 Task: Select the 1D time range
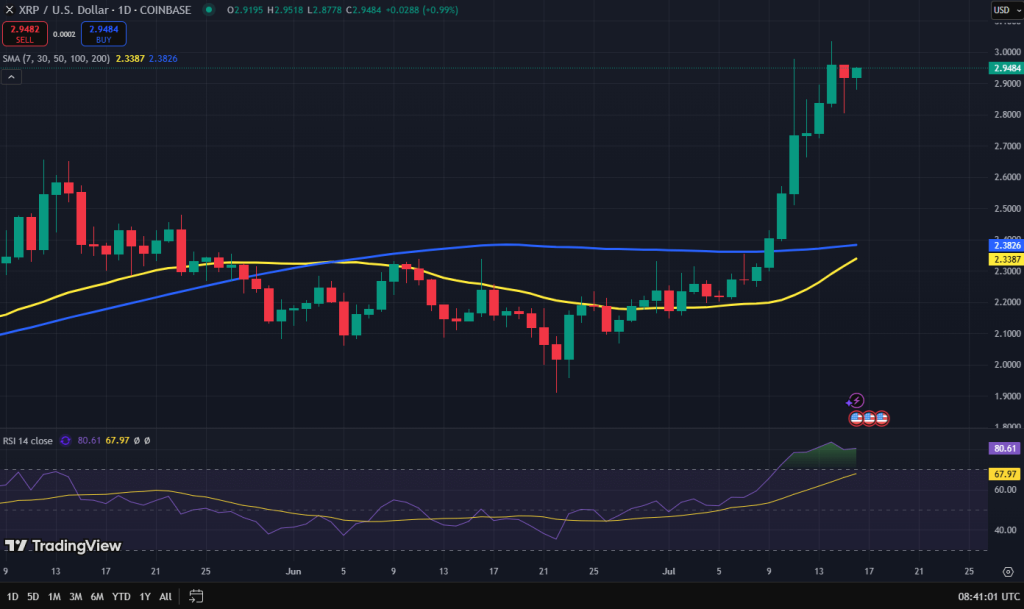[12, 596]
